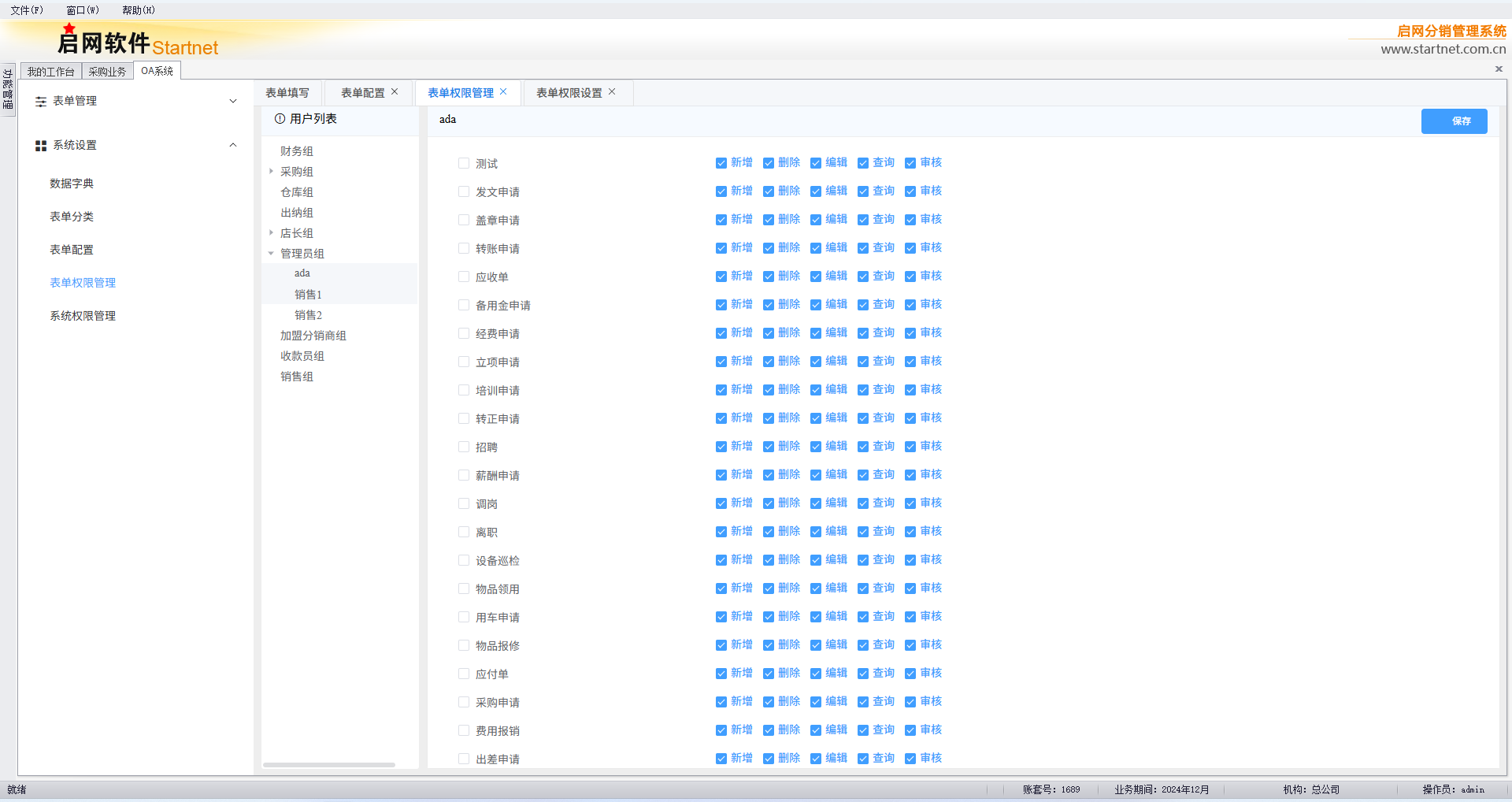
Task: Click the www.startnet.com.cn link
Action: coord(1443,49)
